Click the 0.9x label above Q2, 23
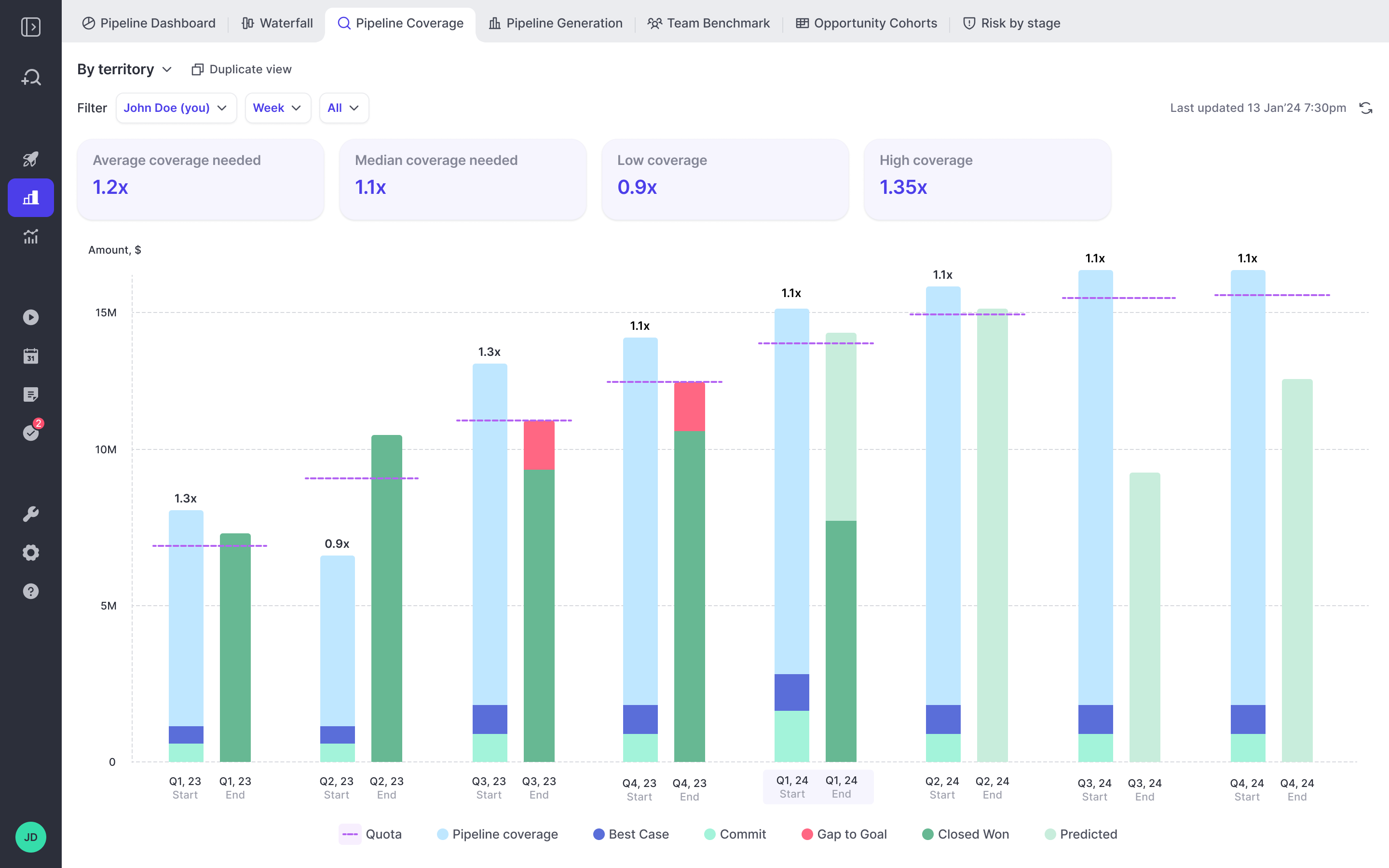 337,543
